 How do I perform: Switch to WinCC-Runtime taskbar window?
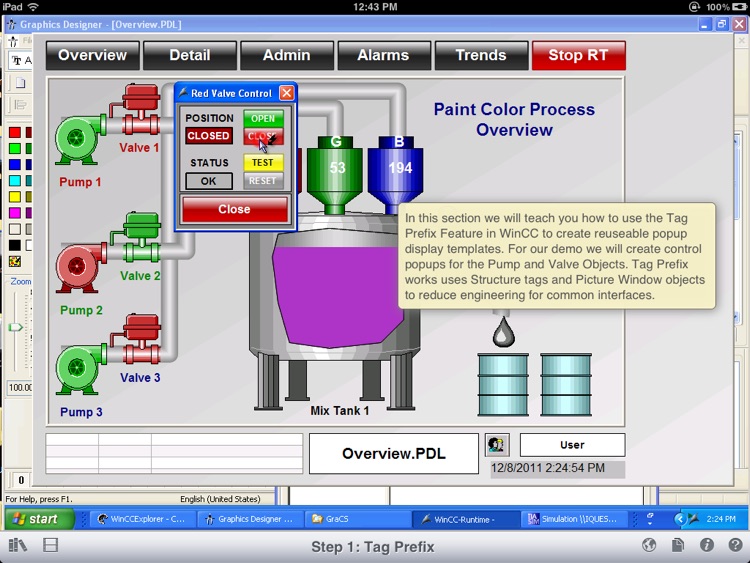tap(466, 519)
